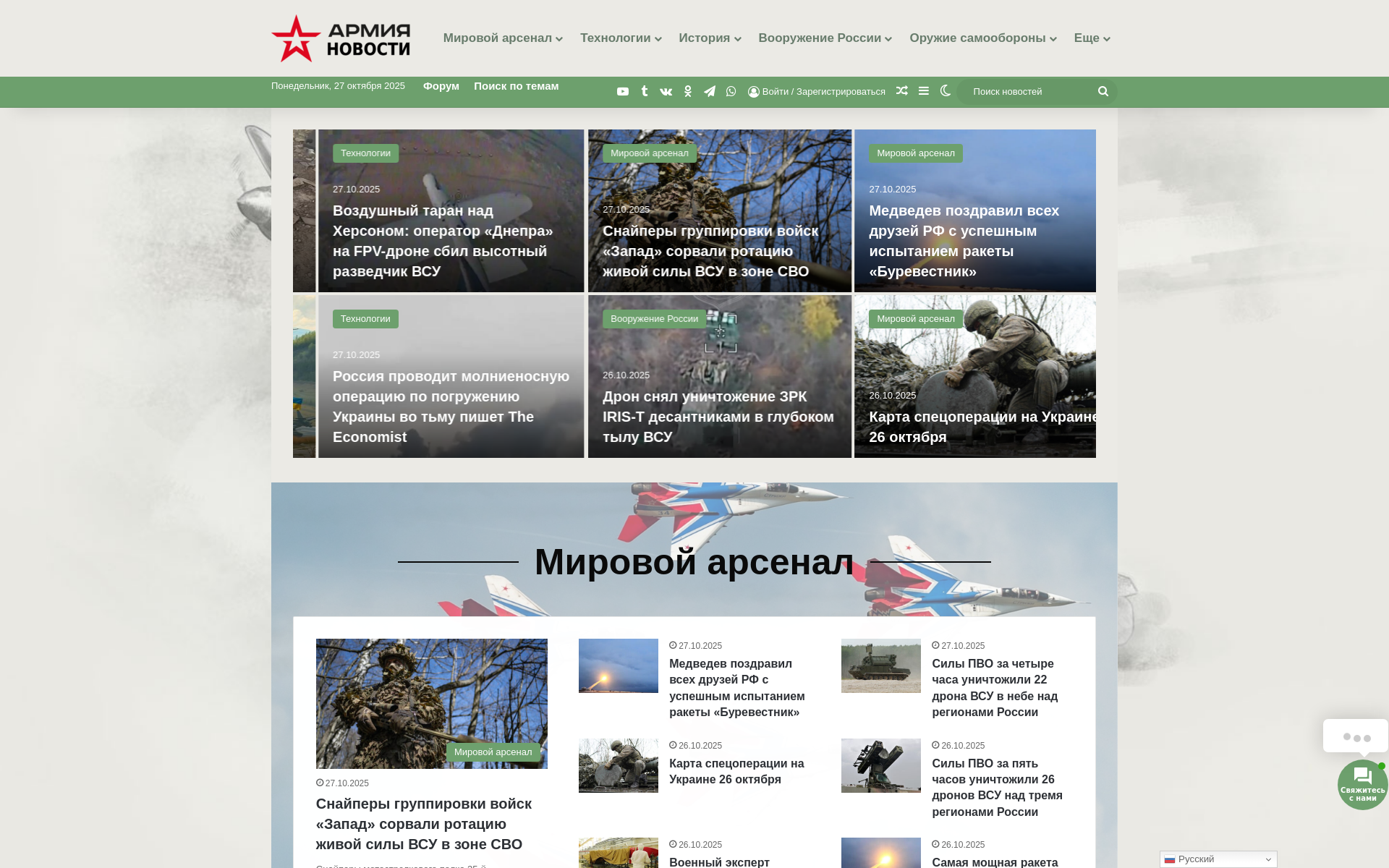Open a random article via shuffle icon

(901, 91)
